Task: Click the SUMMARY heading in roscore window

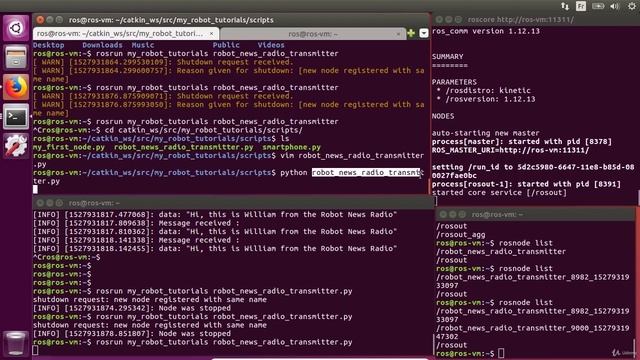Action: pyautogui.click(x=448, y=57)
